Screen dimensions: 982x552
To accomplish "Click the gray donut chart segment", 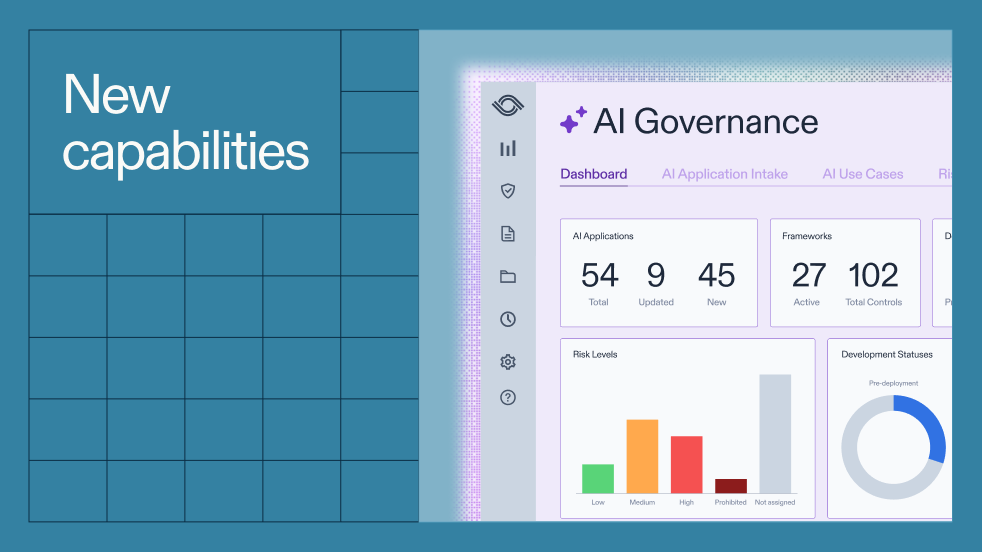I will point(859,467).
